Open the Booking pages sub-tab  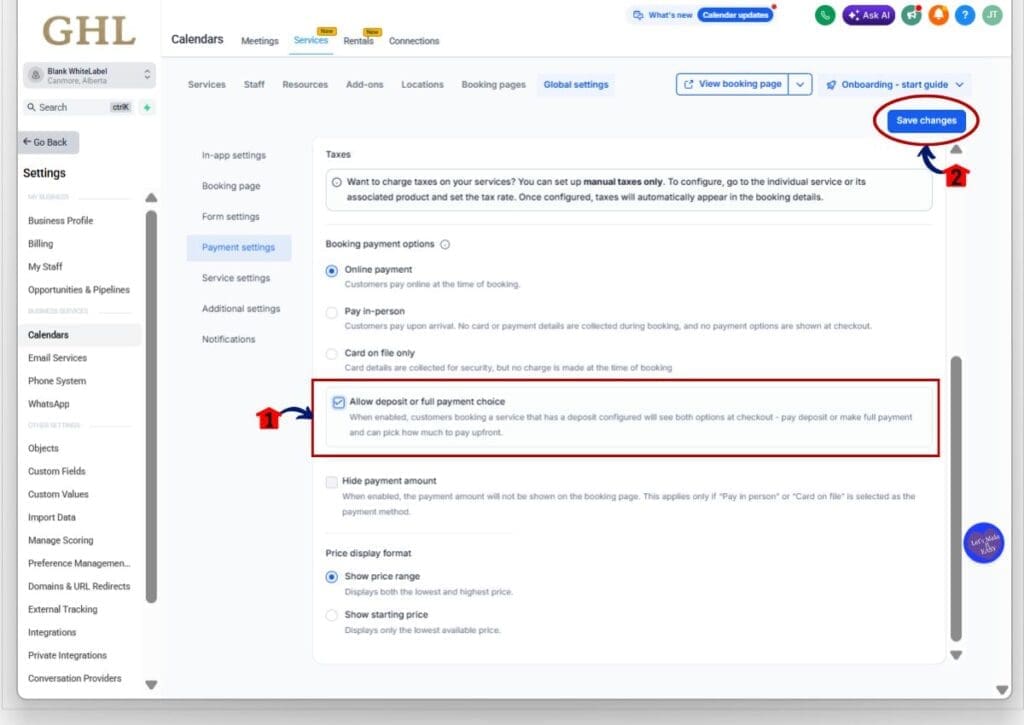[x=493, y=85]
